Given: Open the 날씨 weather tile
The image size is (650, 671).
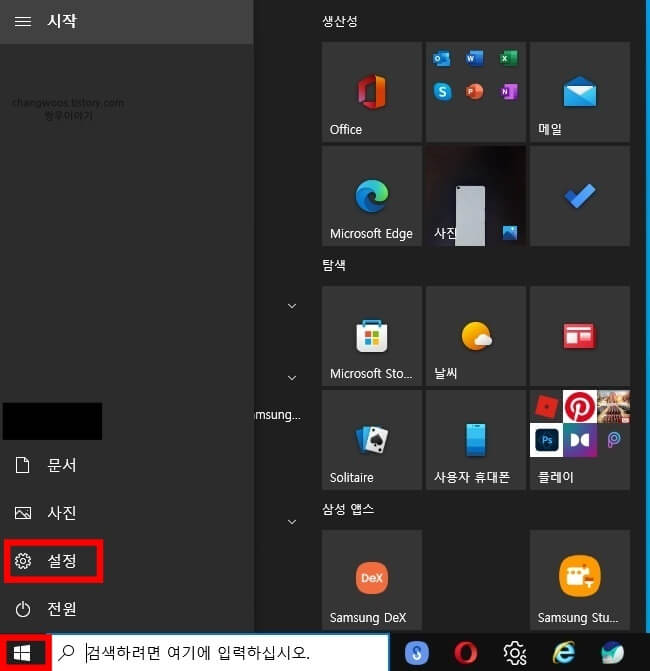Looking at the screenshot, I should coord(475,336).
